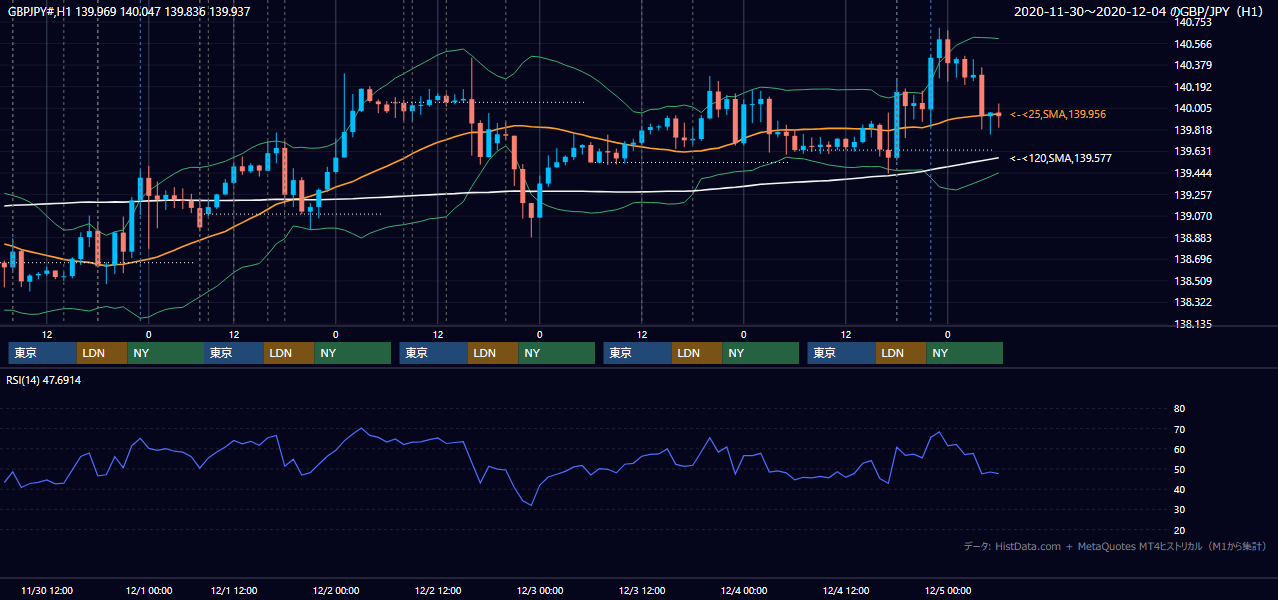
Task: Click the 12/3 00:00 time axis label
Action: click(540, 590)
